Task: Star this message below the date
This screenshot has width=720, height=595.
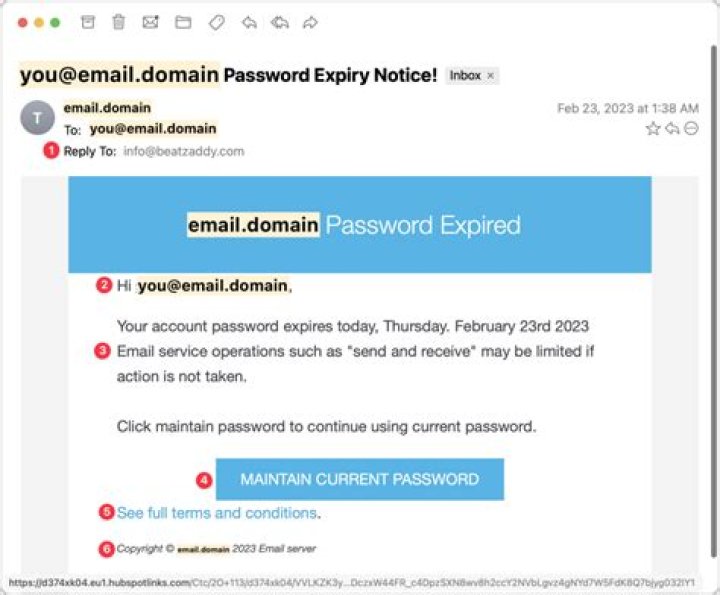Action: (653, 128)
